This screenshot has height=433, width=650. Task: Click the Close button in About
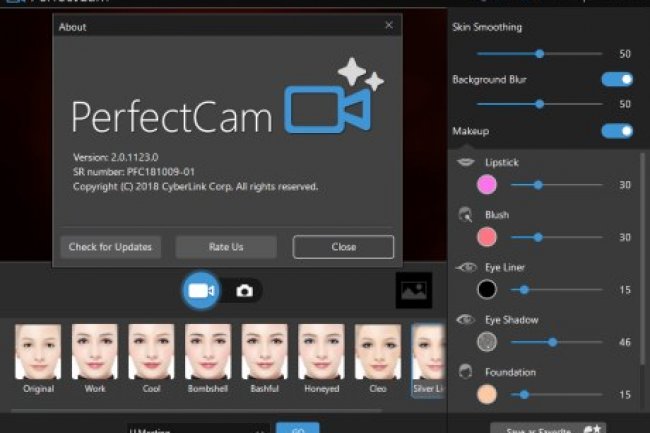pos(343,247)
